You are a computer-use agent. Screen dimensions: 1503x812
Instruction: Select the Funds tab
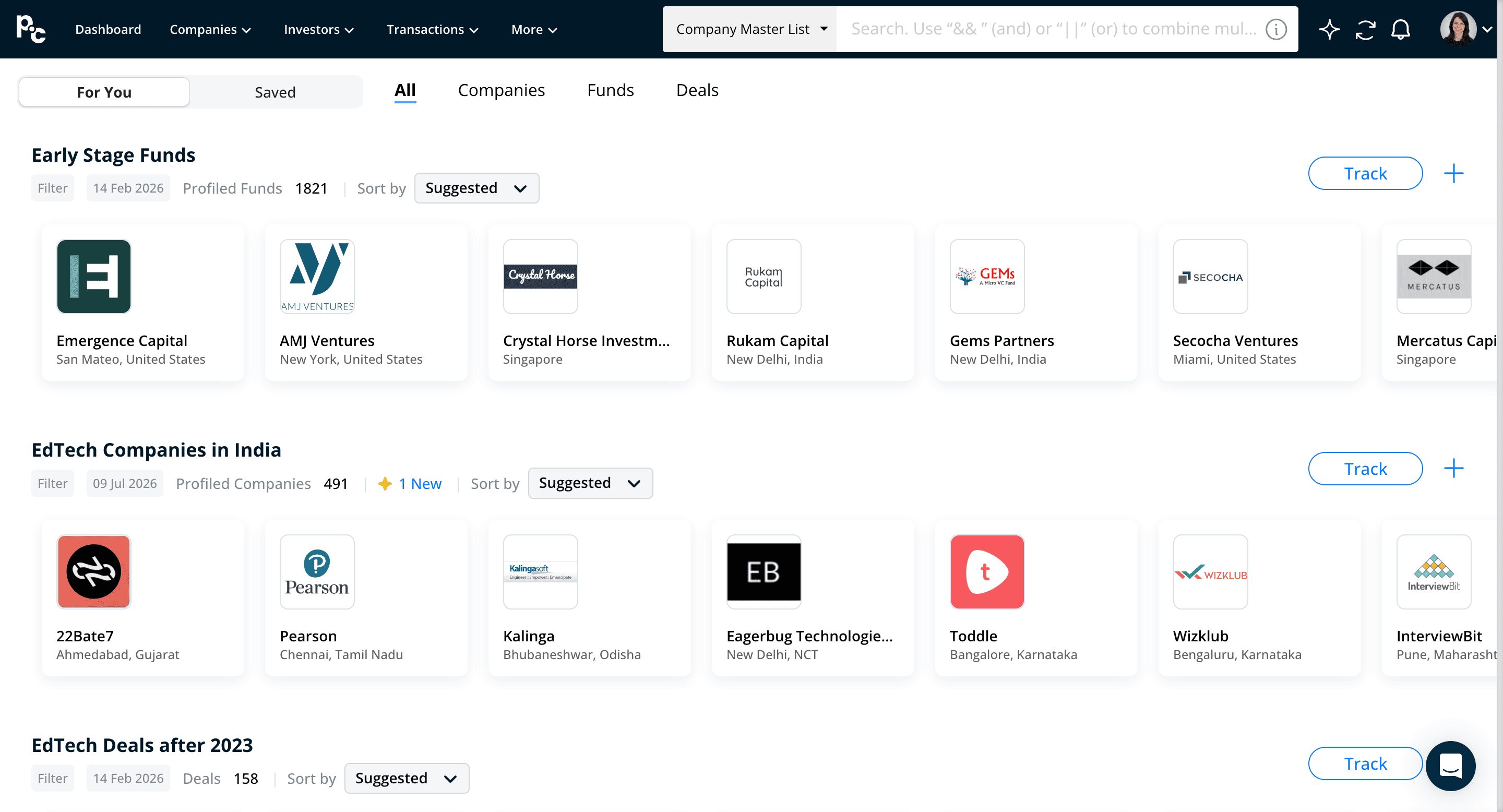tap(610, 90)
